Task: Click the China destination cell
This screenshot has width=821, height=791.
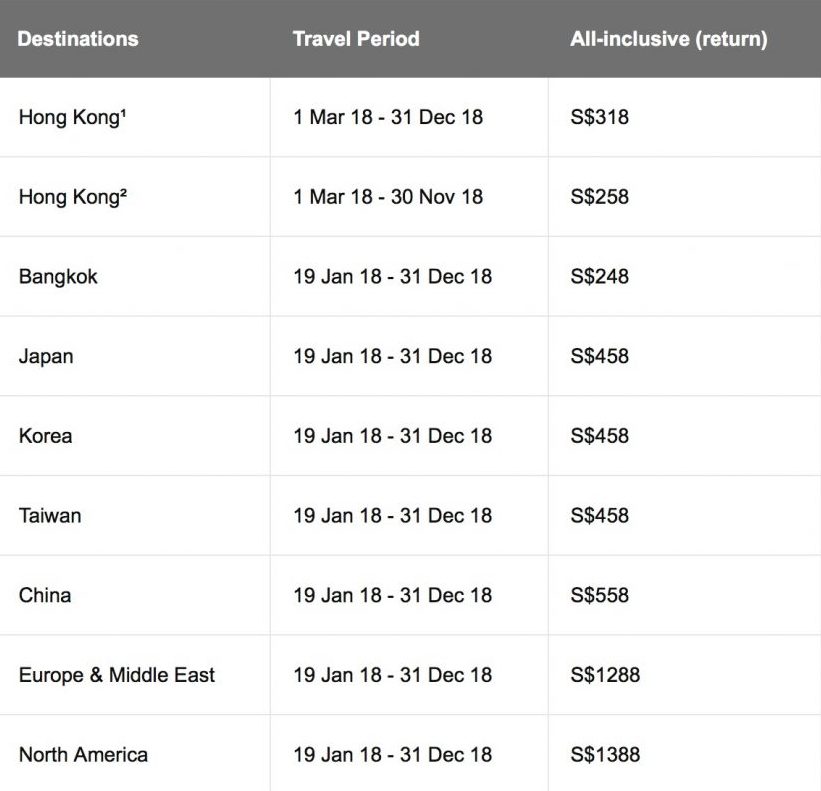Action: pyautogui.click(x=45, y=595)
